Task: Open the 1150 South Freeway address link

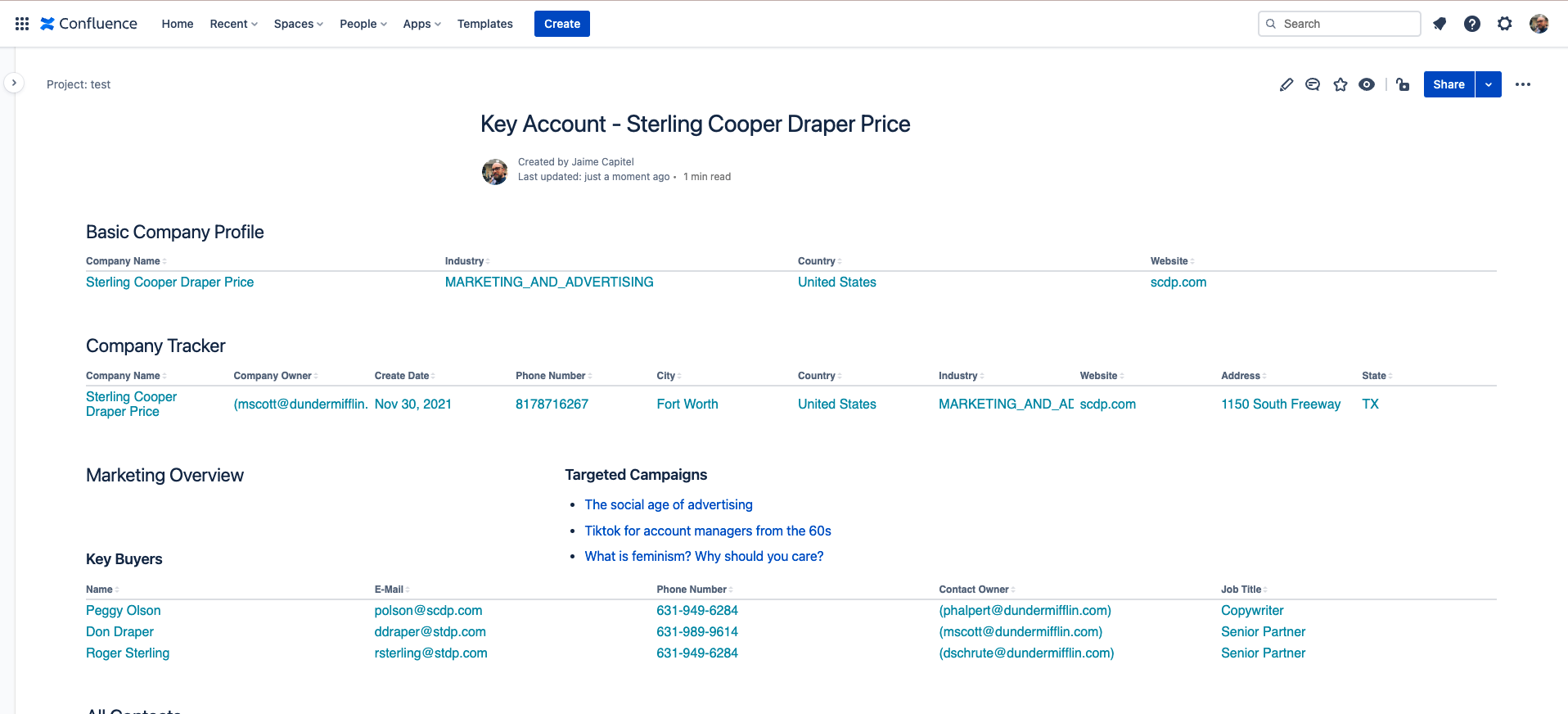Action: [1281, 404]
